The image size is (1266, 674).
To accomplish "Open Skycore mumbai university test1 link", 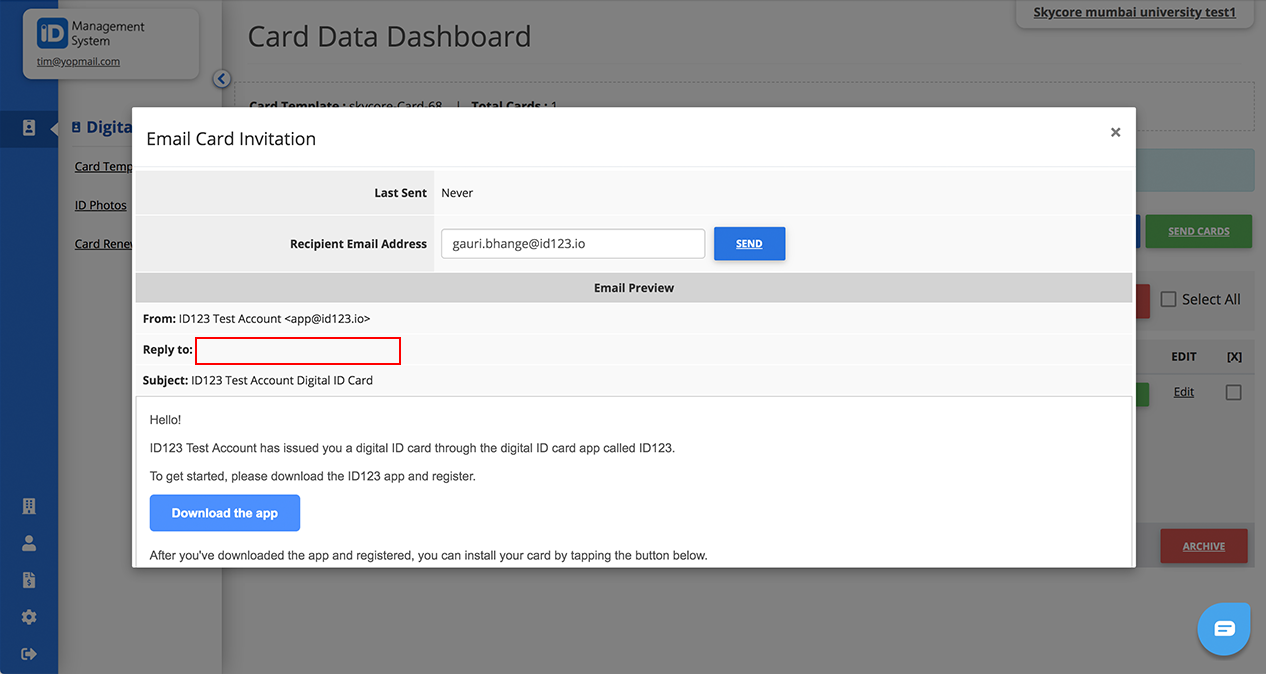I will [x=1135, y=13].
